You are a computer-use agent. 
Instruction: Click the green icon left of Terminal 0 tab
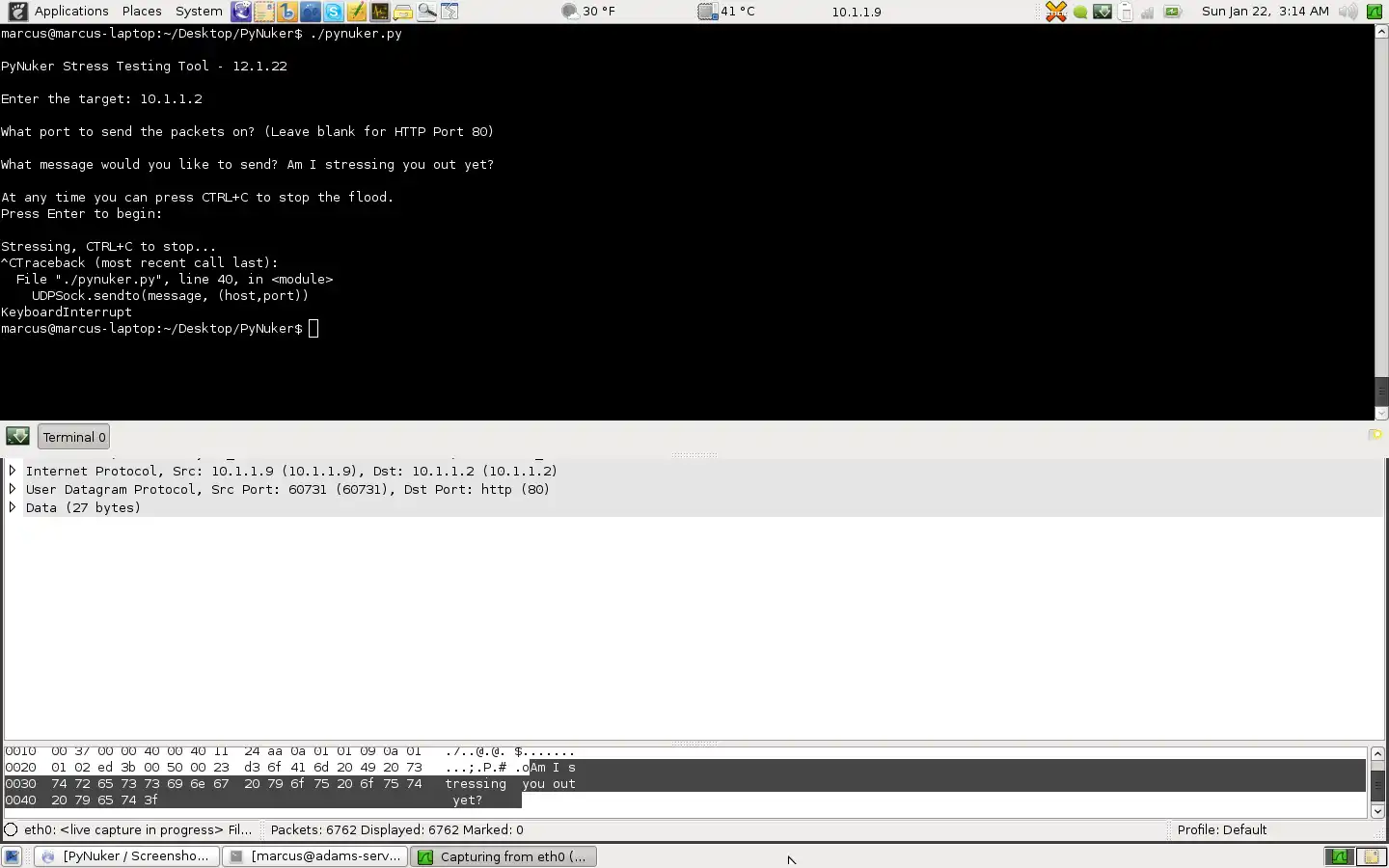pyautogui.click(x=17, y=436)
